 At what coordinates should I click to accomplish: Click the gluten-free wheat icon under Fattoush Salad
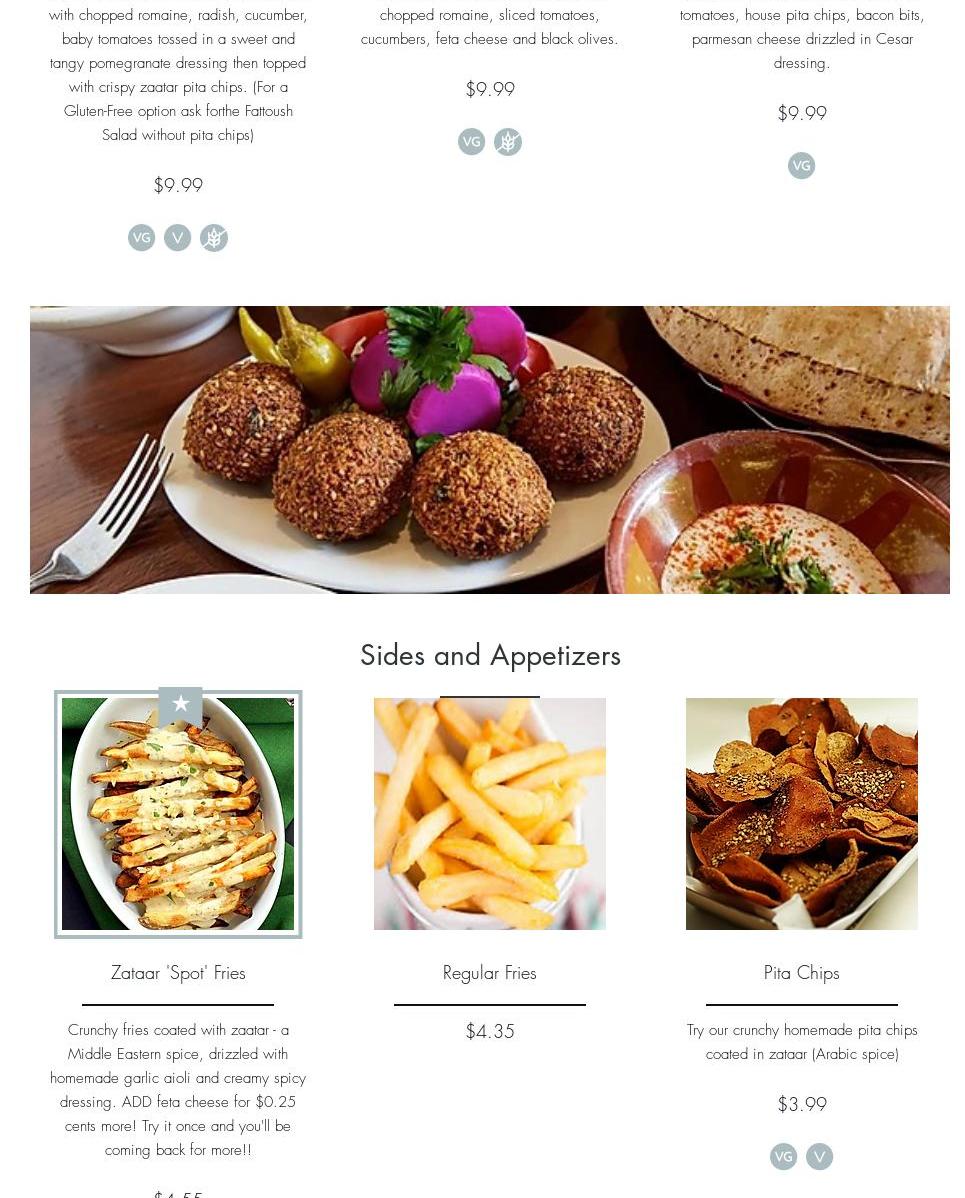[x=214, y=238]
